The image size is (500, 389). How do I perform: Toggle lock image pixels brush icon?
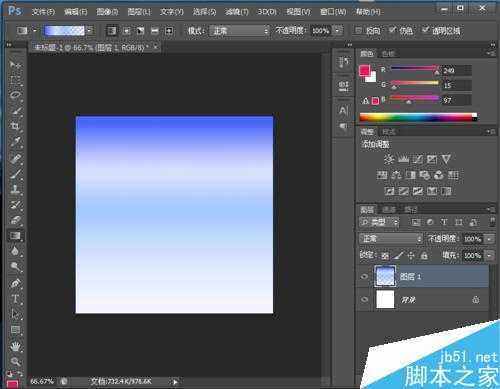point(398,256)
